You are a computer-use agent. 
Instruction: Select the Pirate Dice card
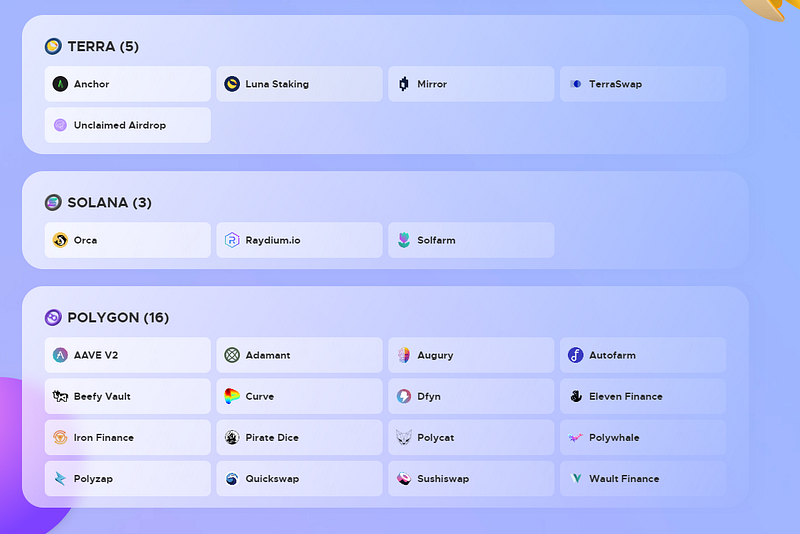[x=299, y=437]
